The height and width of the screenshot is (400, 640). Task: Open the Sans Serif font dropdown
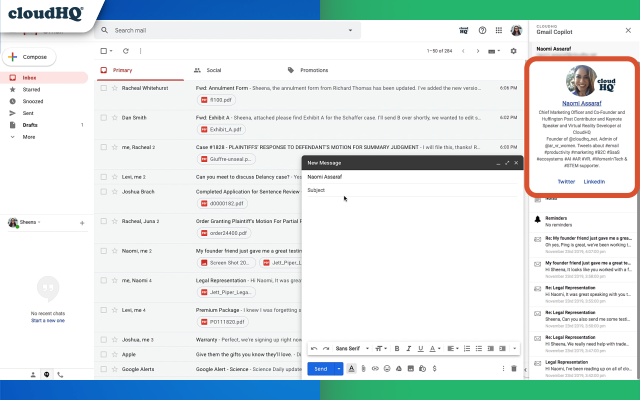point(352,349)
